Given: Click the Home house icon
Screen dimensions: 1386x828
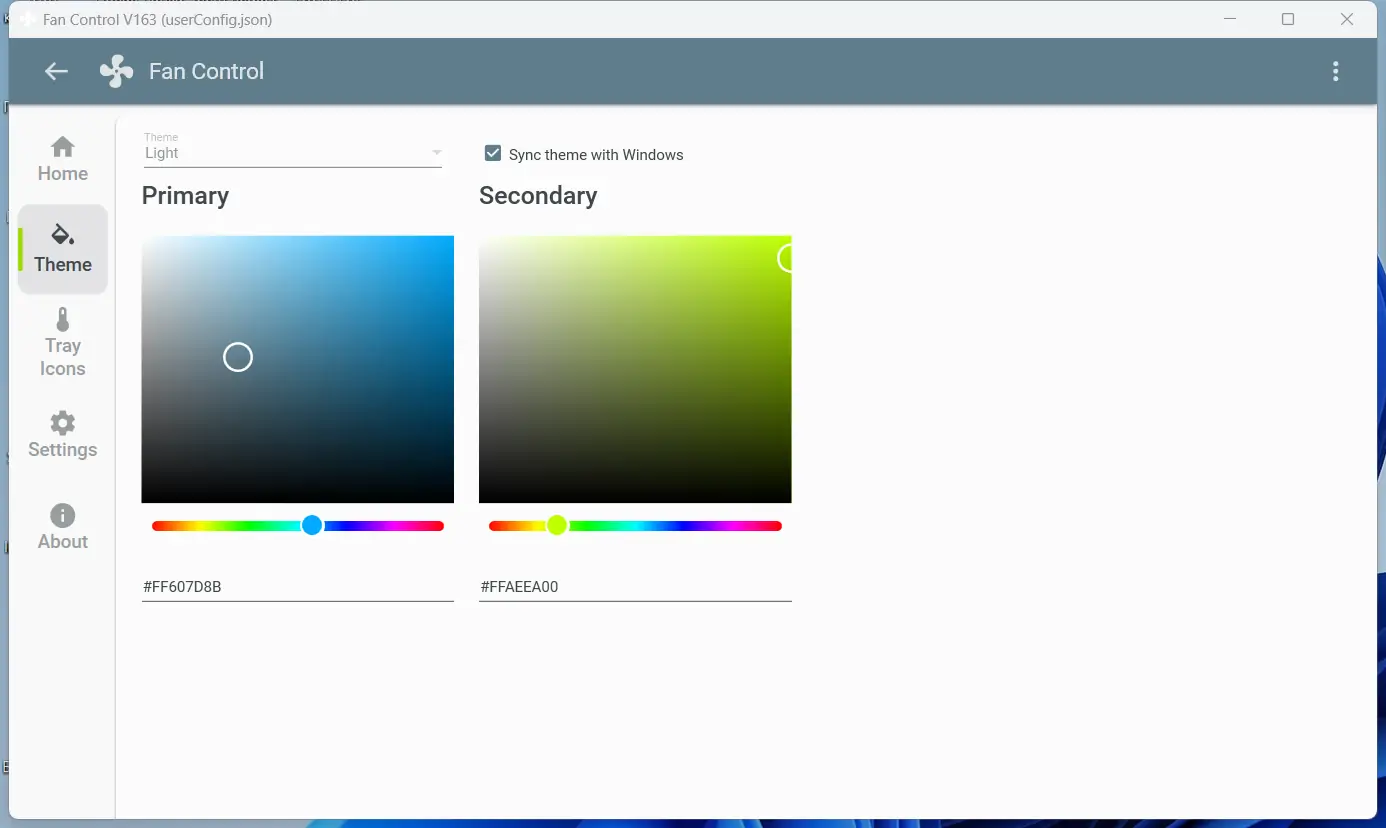Looking at the screenshot, I should coord(63,147).
